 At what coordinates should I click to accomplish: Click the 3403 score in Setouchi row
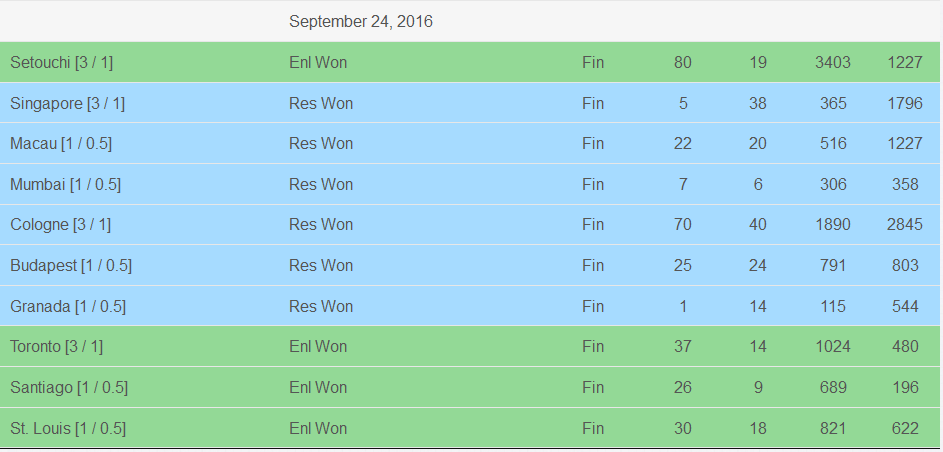833,63
